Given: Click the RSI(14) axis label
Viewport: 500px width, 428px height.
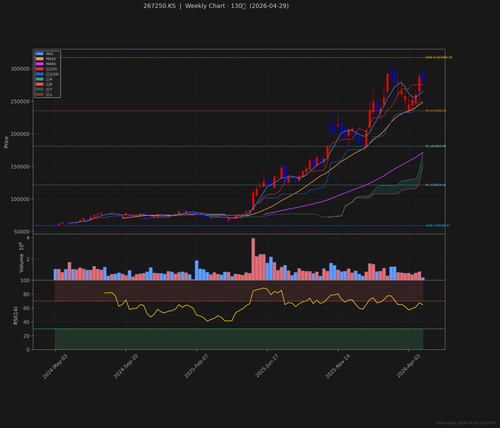Looking at the screenshot, I should click(15, 316).
